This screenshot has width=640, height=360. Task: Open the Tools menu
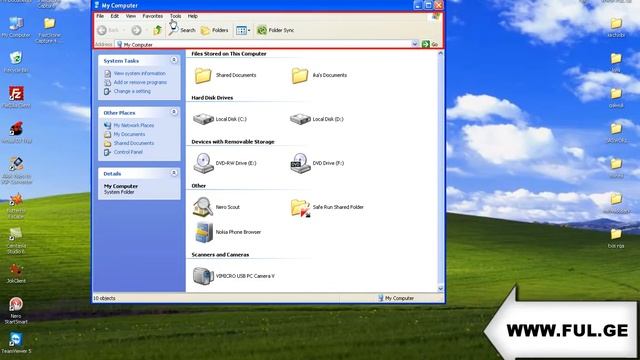[176, 16]
